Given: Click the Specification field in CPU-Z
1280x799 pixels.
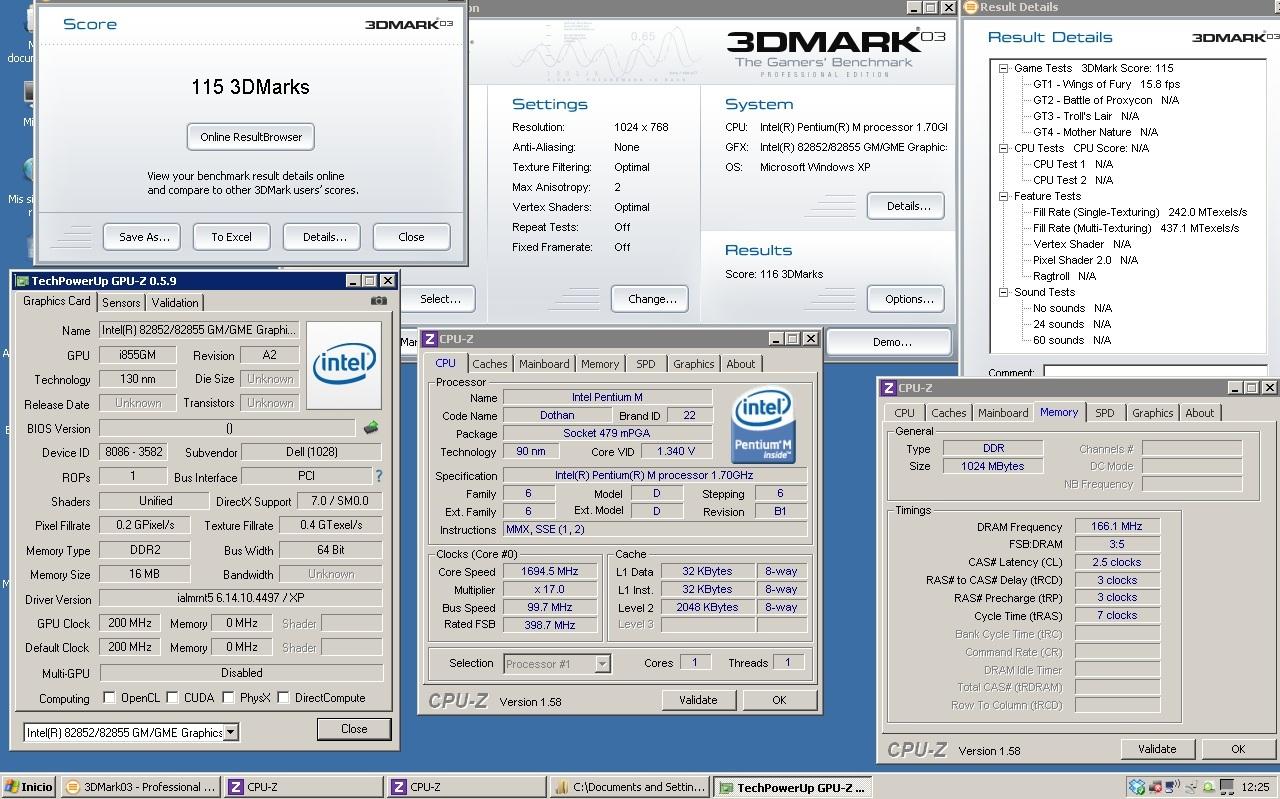Looking at the screenshot, I should (x=655, y=476).
